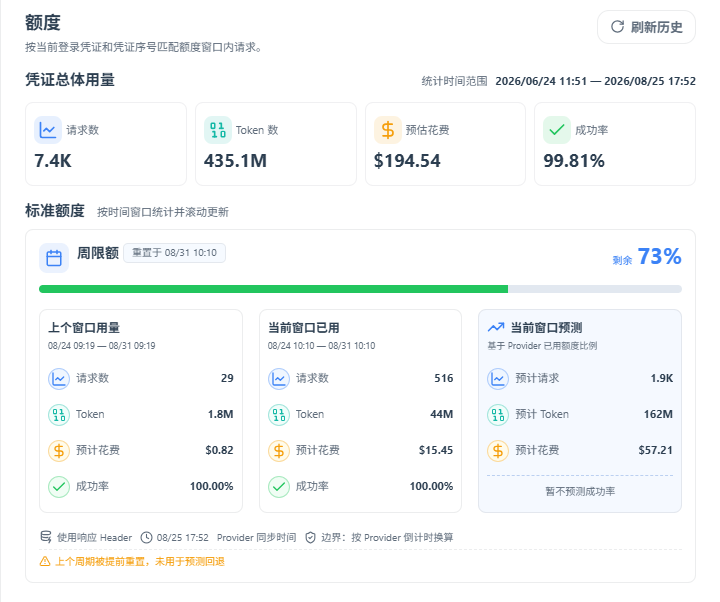720x602 pixels.
Task: Click the 凭证总体用量 section heading
Action: click(70, 80)
